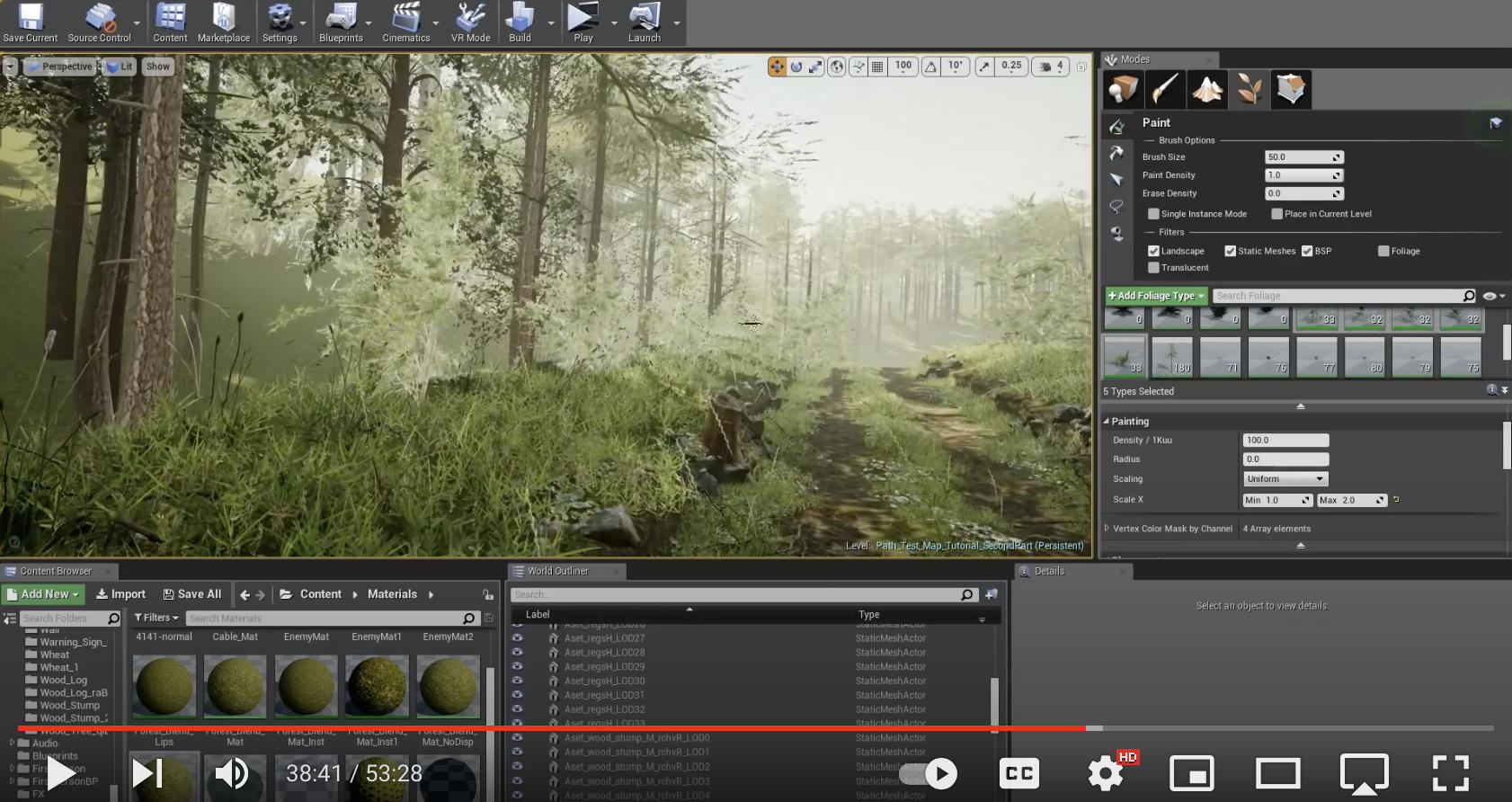This screenshot has width=1512, height=802.
Task: Select the Foliage mode icon
Action: 1249,89
